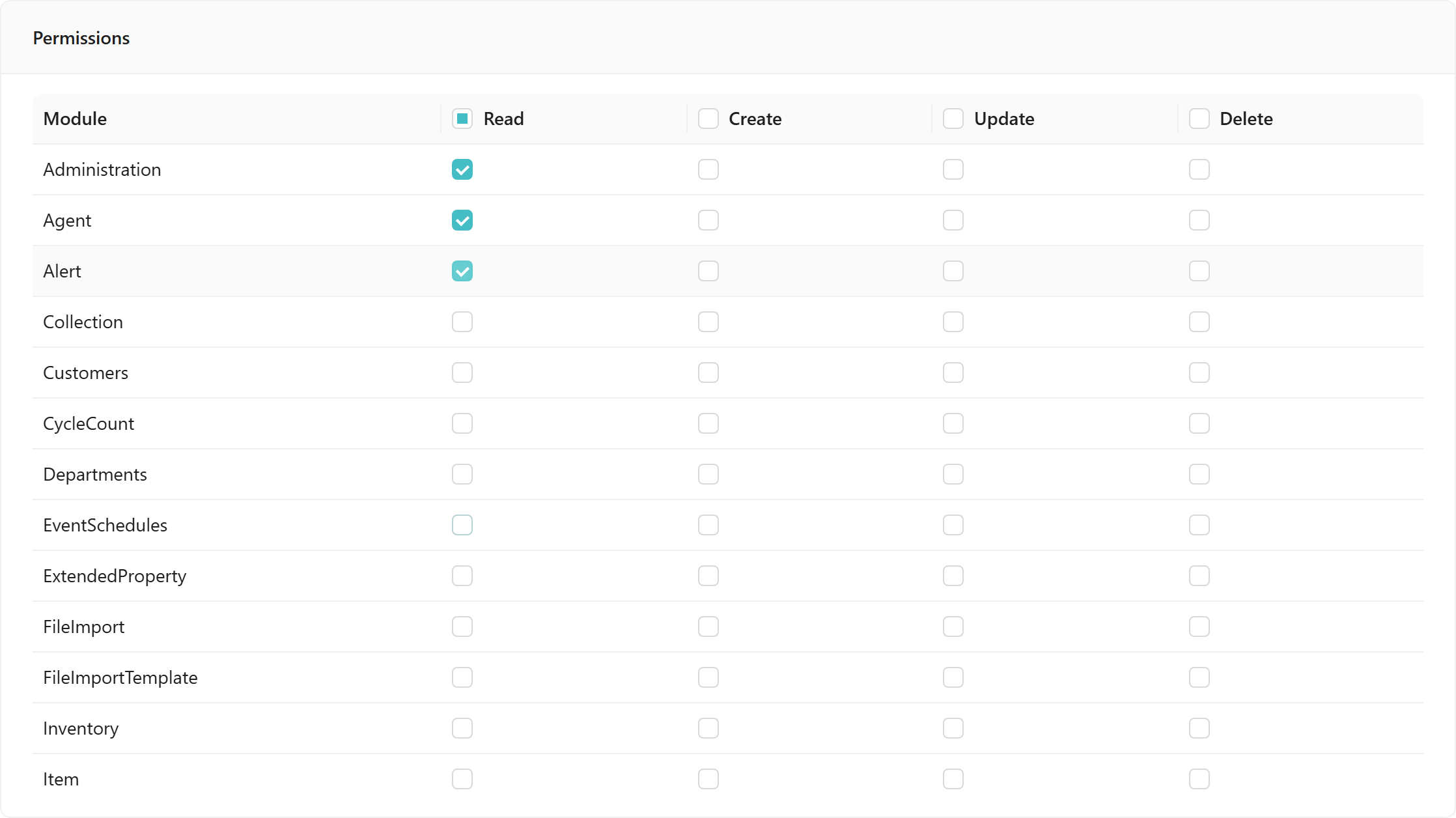The width and height of the screenshot is (1456, 818).
Task: Enable Read permission for Item
Action: 462,779
